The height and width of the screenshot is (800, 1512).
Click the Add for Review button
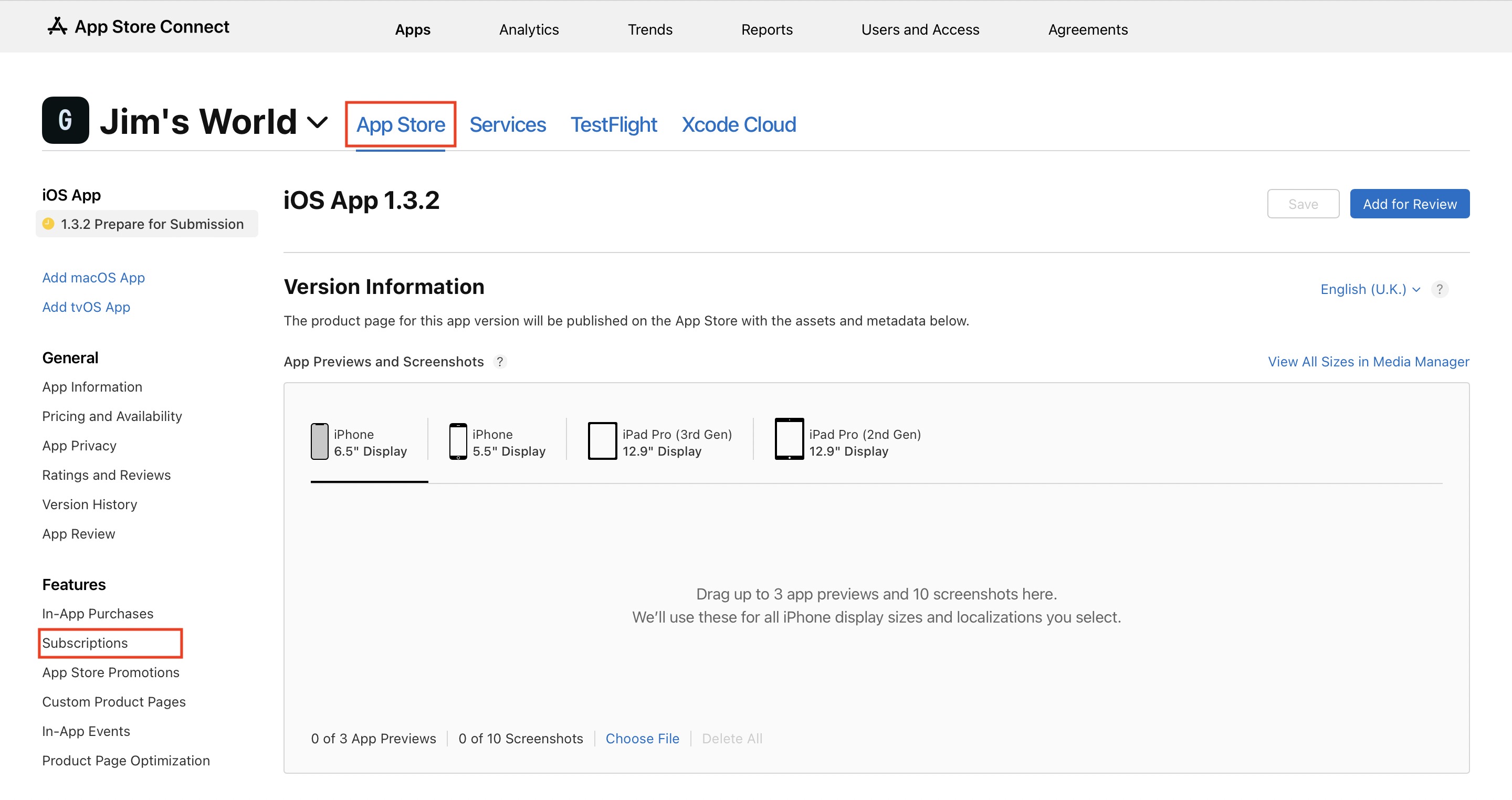pos(1409,204)
